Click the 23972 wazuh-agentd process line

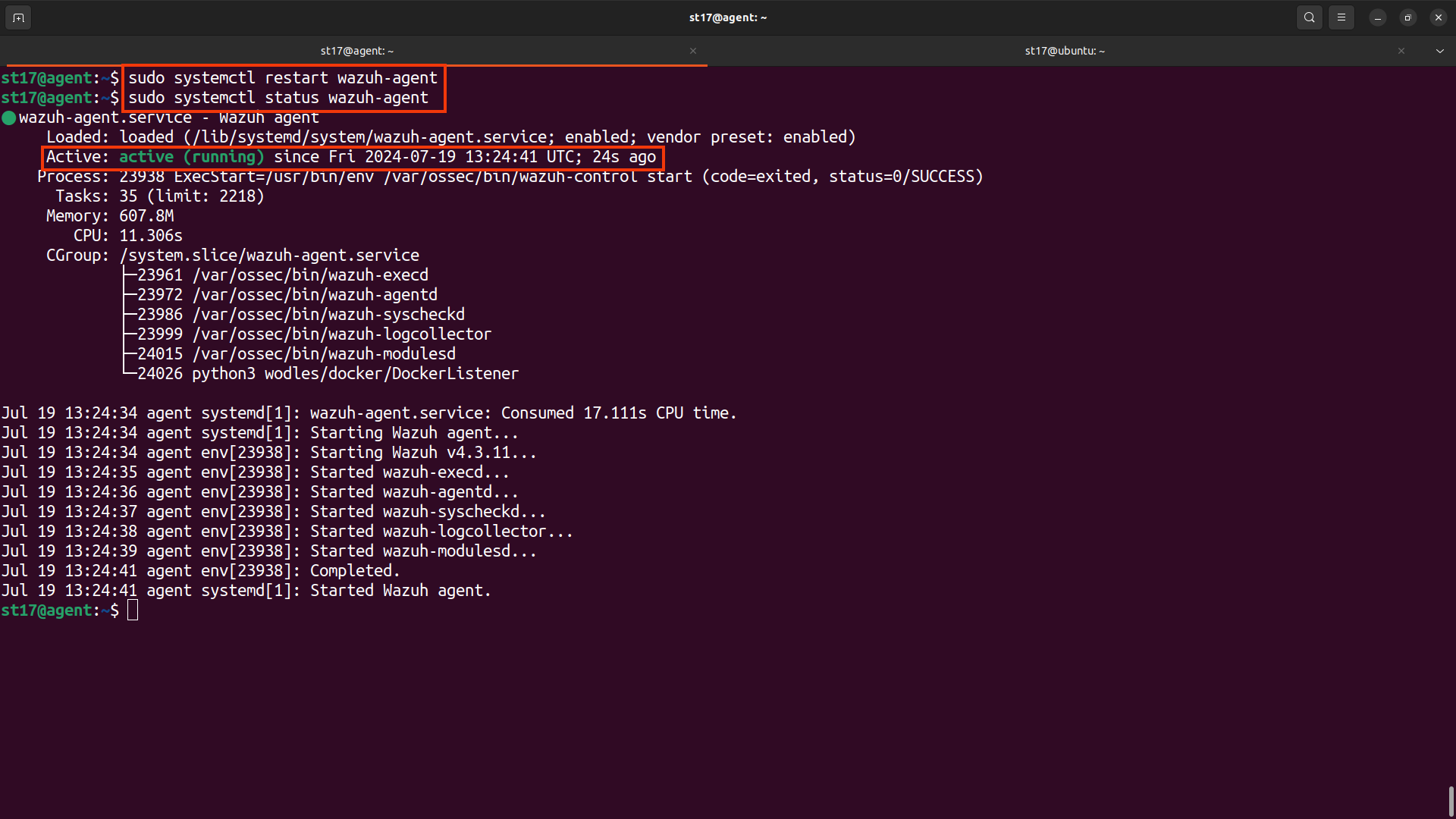pyautogui.click(x=287, y=295)
